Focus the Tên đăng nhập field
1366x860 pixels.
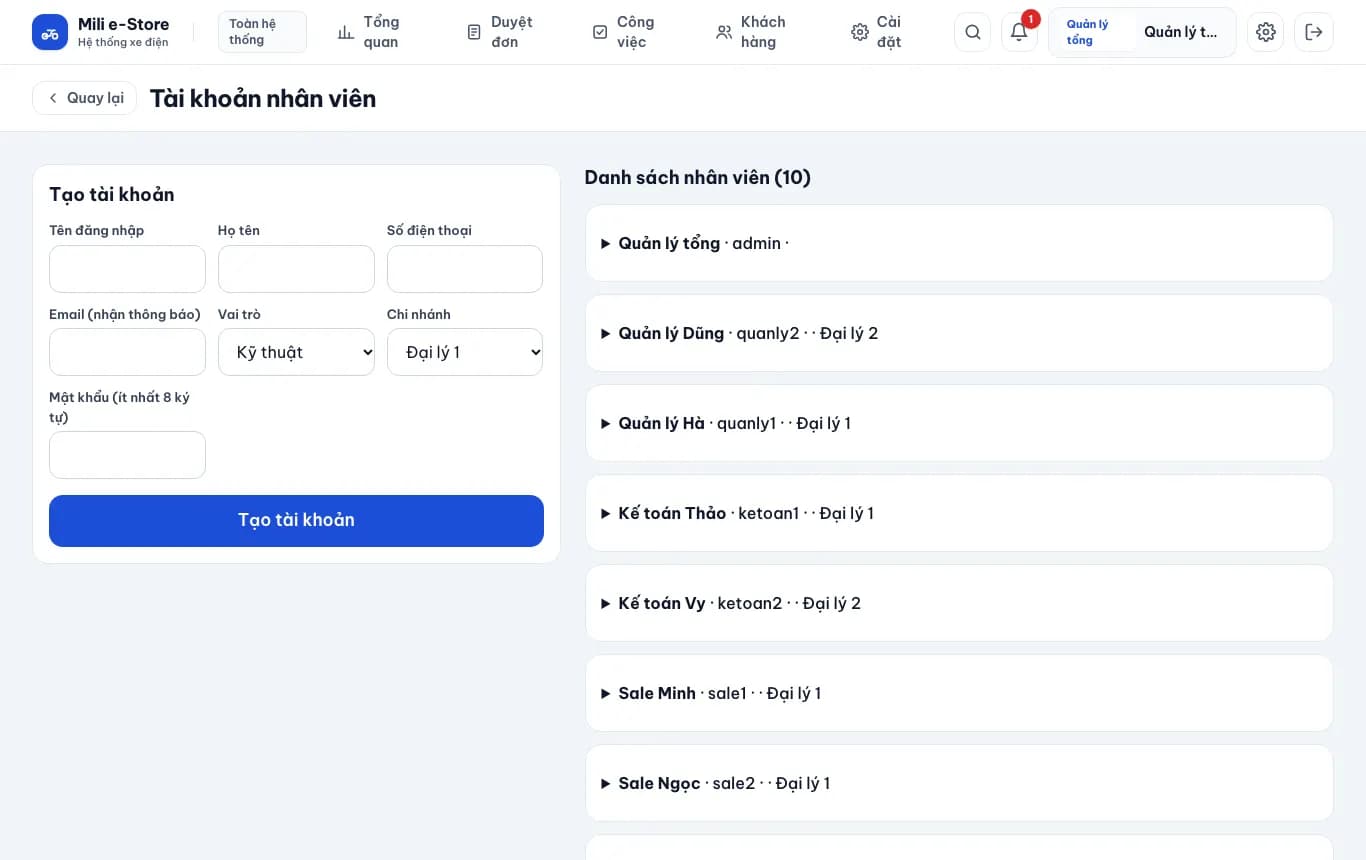click(127, 269)
